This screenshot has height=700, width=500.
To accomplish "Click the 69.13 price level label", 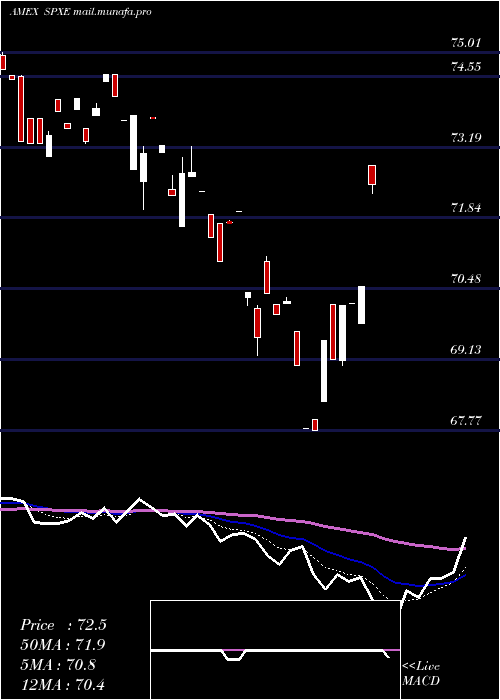I will coord(466,350).
